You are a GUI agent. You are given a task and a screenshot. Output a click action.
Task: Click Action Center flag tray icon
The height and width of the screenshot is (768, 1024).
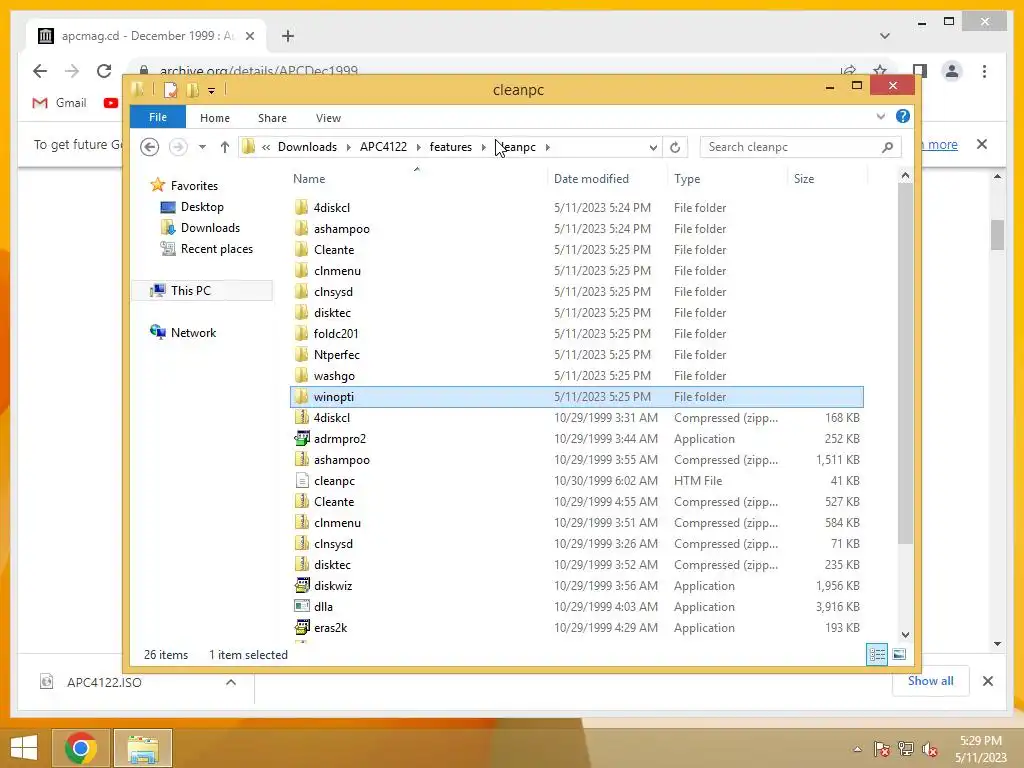click(881, 749)
